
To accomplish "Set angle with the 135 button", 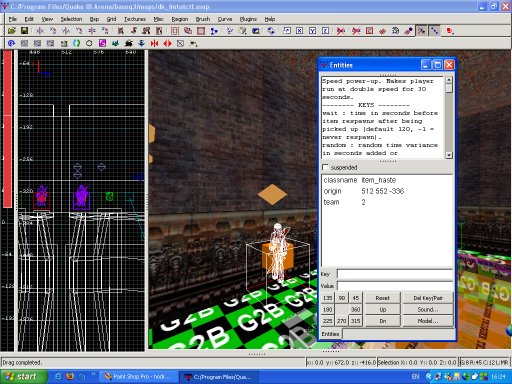I will coord(328,298).
